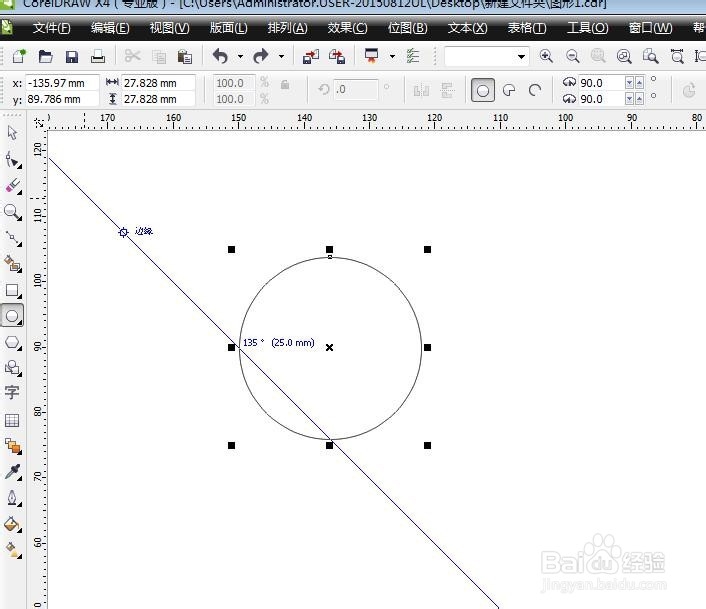Select the Rectangle tool
Screen dimensions: 706x609
pyautogui.click(x=13, y=290)
